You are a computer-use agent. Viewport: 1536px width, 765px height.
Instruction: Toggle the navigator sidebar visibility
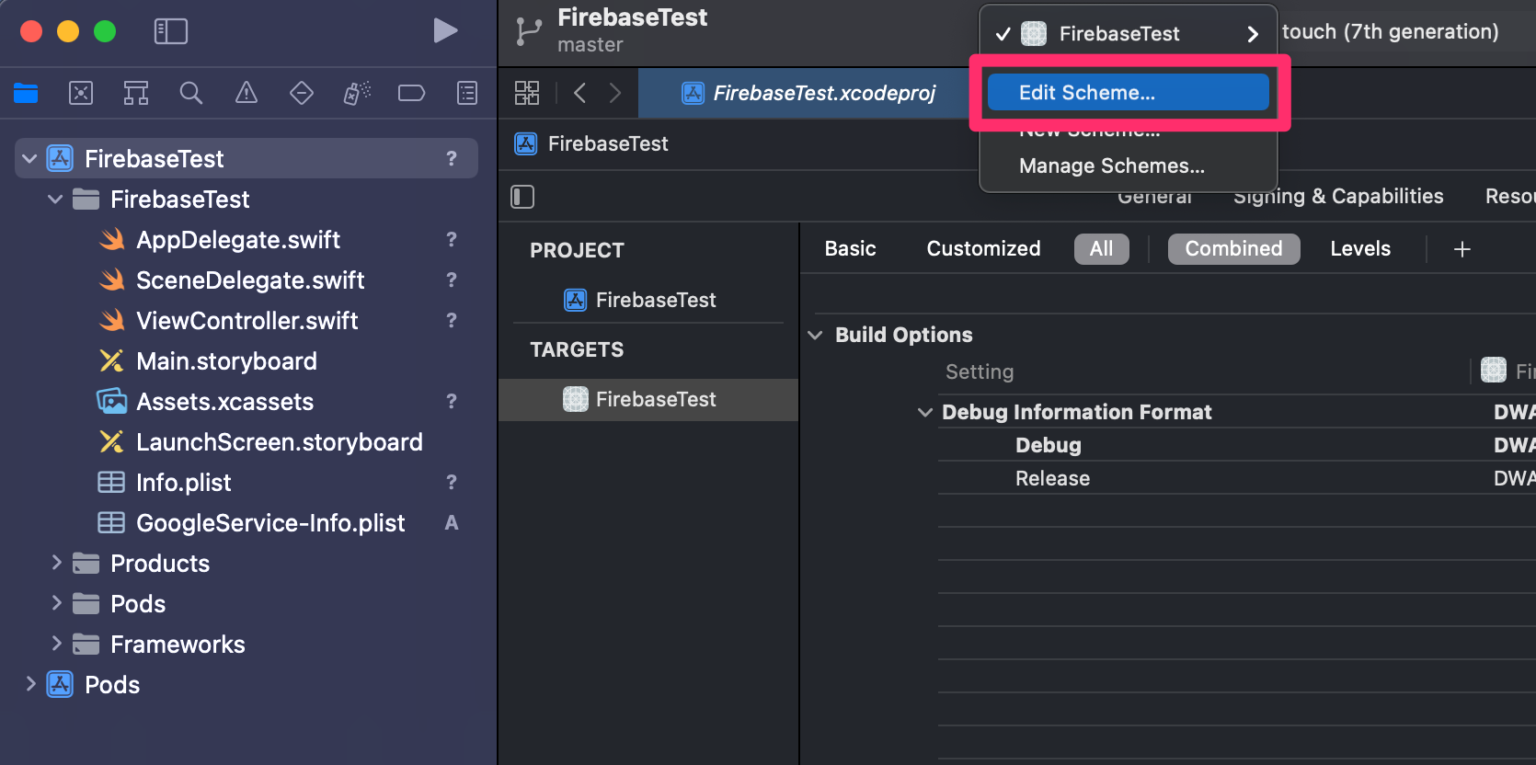point(171,31)
